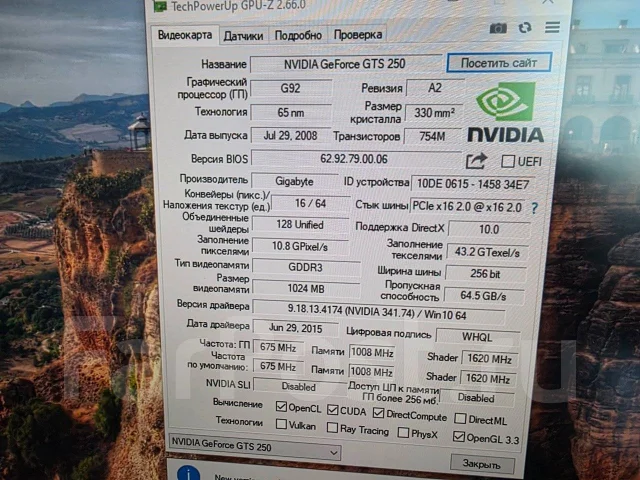Open the hamburger menu icon

pyautogui.click(x=552, y=27)
